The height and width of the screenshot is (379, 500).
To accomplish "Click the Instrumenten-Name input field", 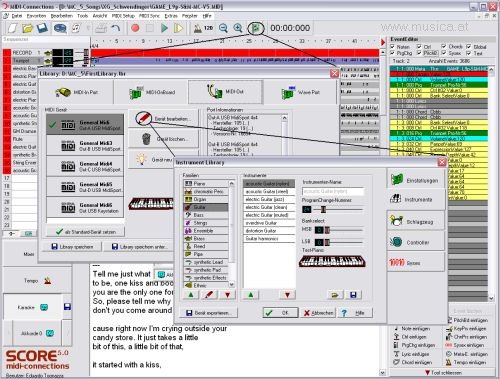I will pos(333,191).
